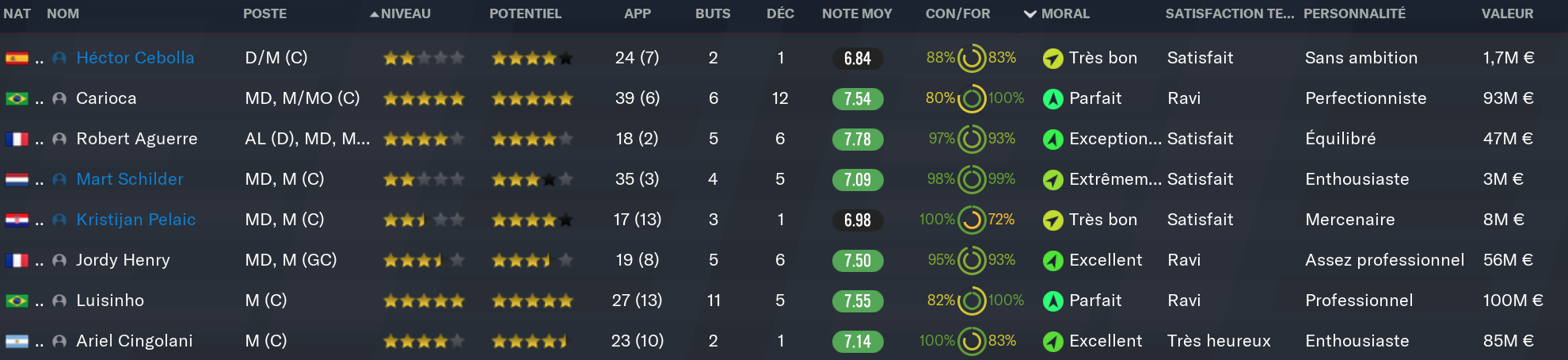The height and width of the screenshot is (360, 1568).
Task: Click the player icon next to Carioca
Action: [x=59, y=98]
